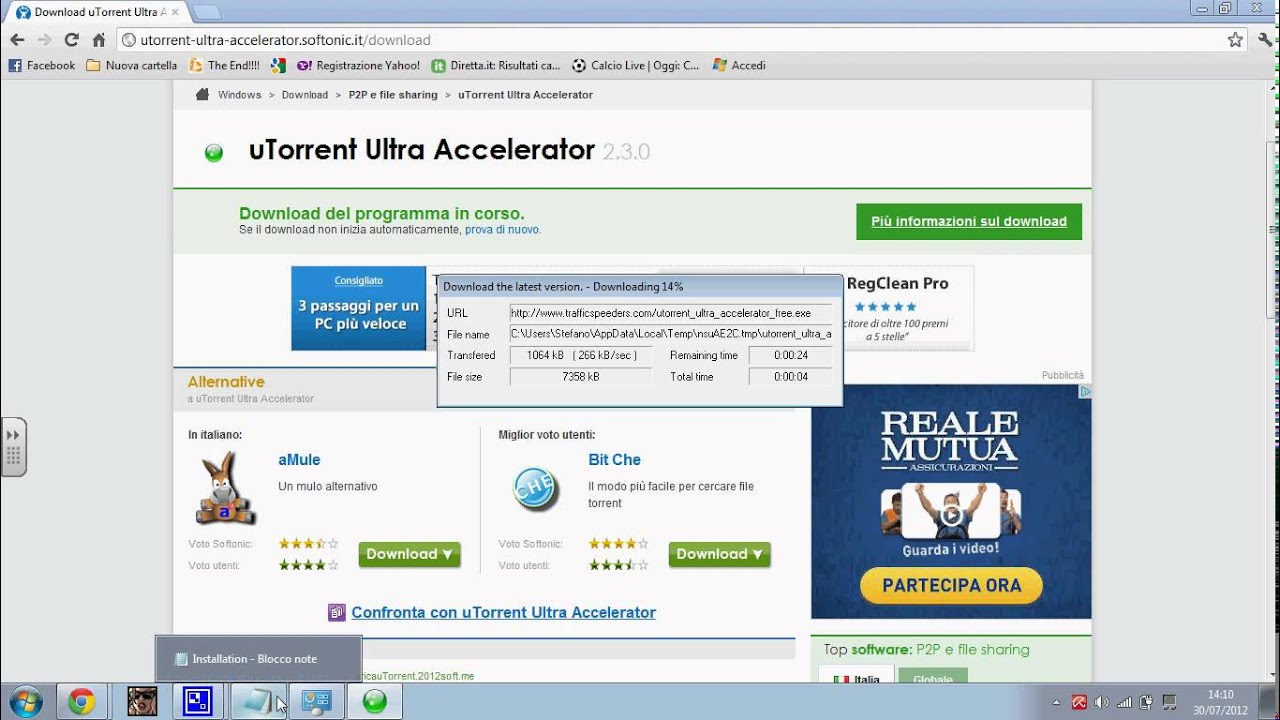Open the Windows Start menu
This screenshot has height=720, width=1280.
point(24,702)
